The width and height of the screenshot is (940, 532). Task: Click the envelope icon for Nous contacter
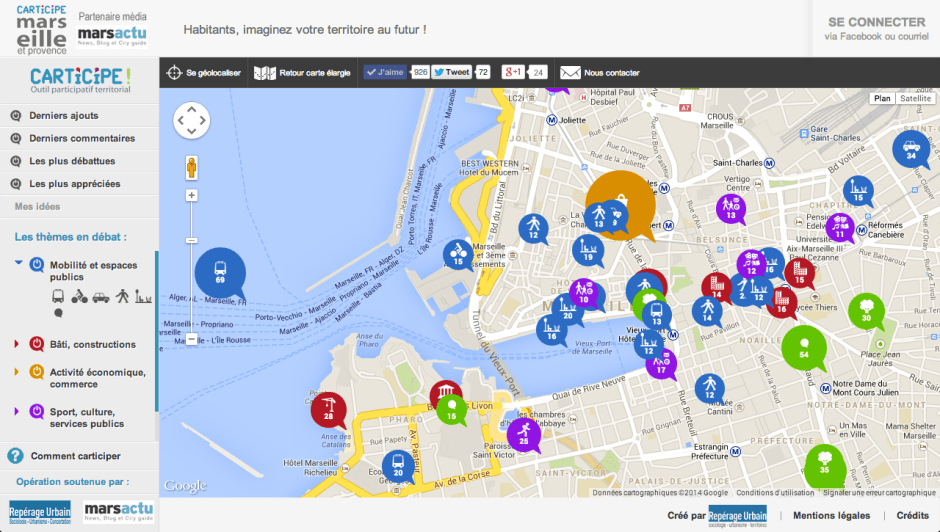point(570,72)
